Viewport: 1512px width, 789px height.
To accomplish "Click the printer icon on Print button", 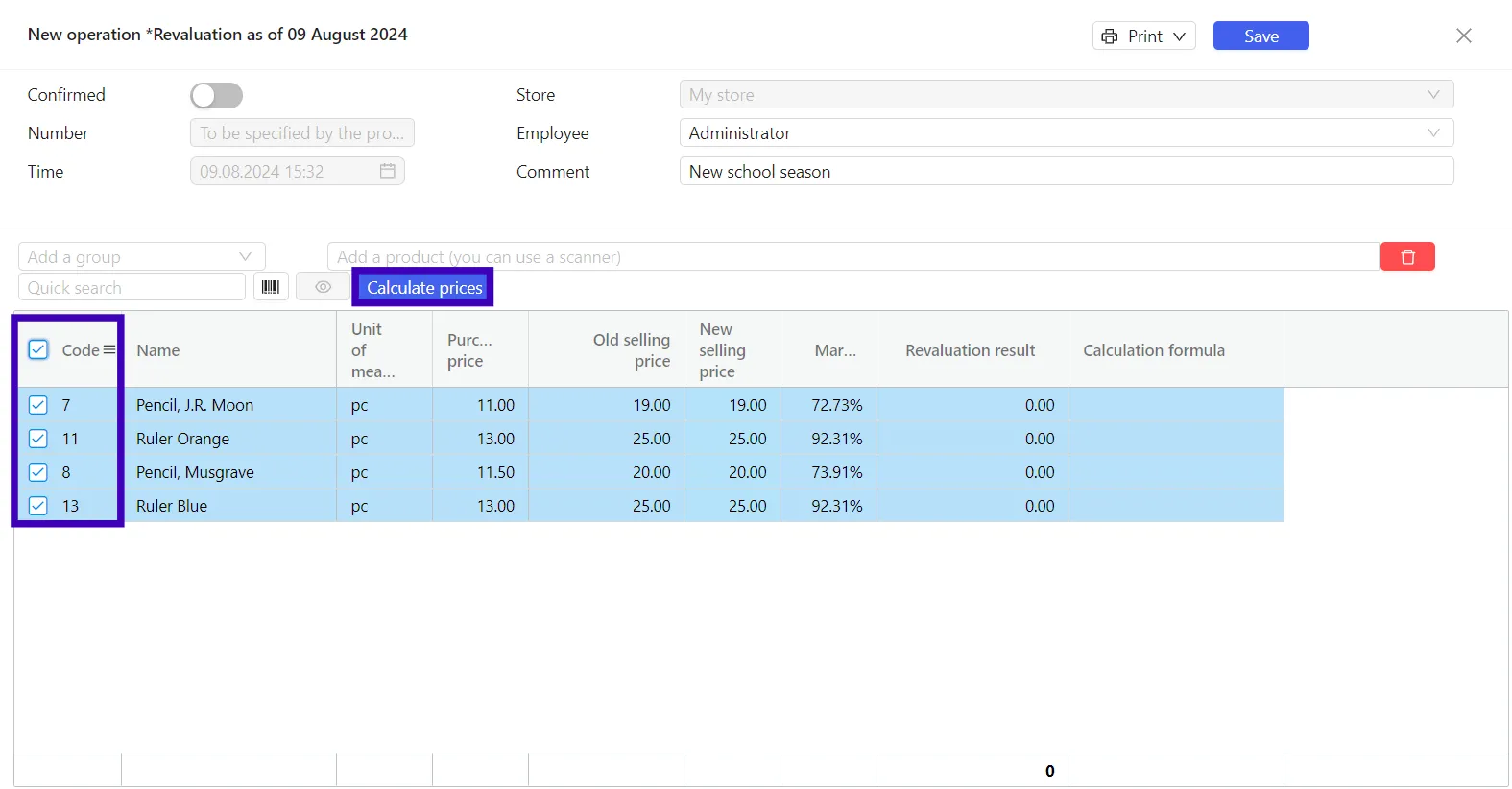I will pyautogui.click(x=1110, y=36).
